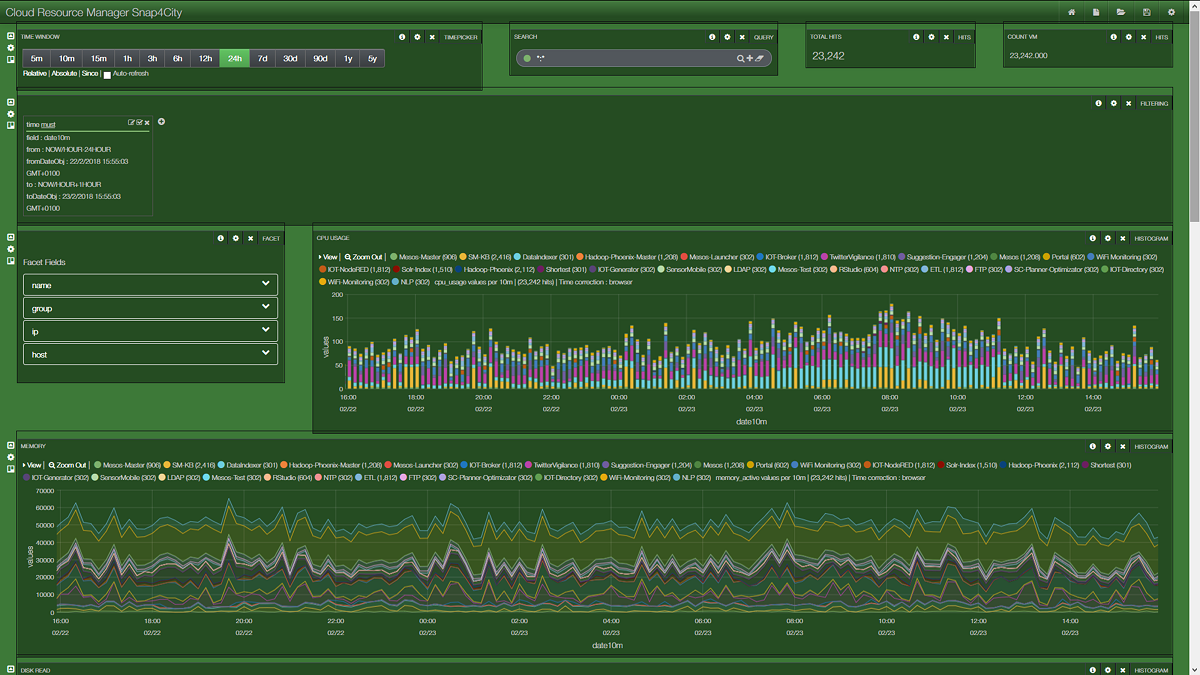Toggle the time filter's check icon
Image resolution: width=1200 pixels, height=675 pixels.
point(139,123)
